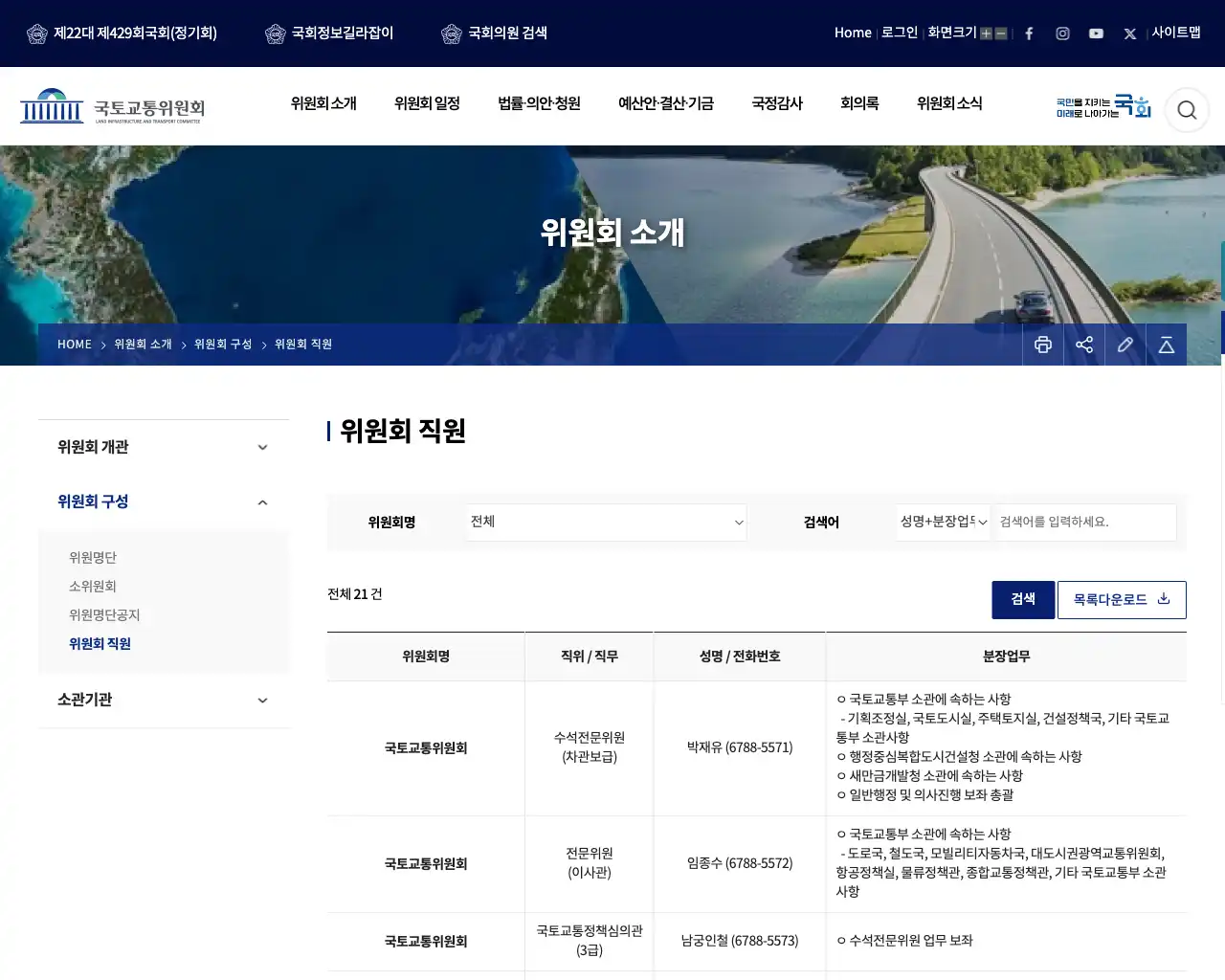This screenshot has height=980, width=1225.
Task: Open the 위원회명 dropdown showing 전체
Action: (x=607, y=523)
